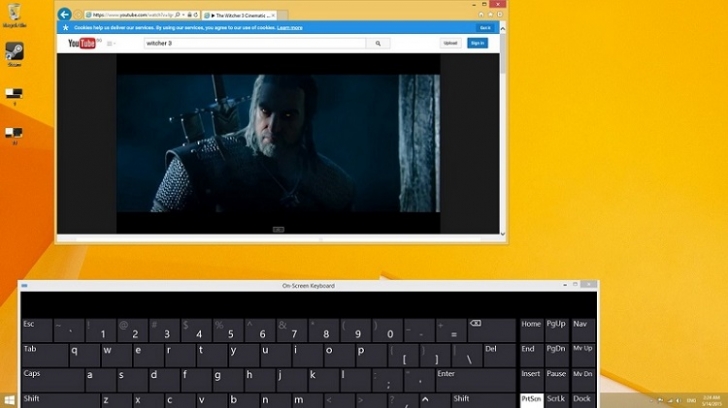Tap the 5 key on keyboard
The height and width of the screenshot is (408, 728).
click(x=228, y=330)
